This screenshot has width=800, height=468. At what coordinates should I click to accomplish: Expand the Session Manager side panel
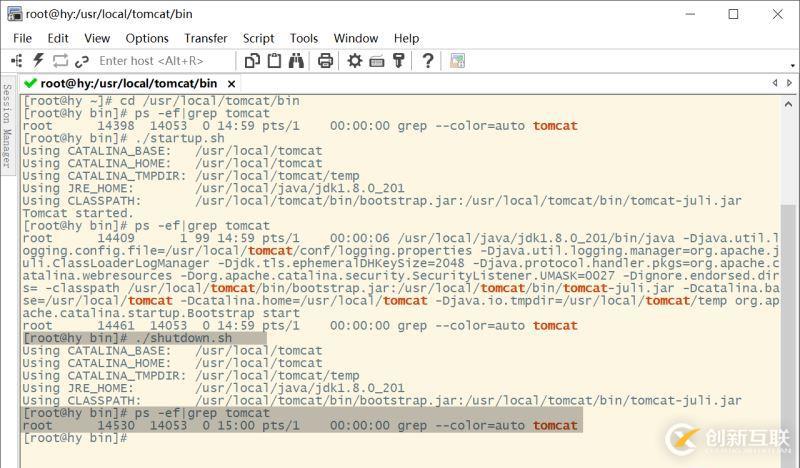point(7,127)
